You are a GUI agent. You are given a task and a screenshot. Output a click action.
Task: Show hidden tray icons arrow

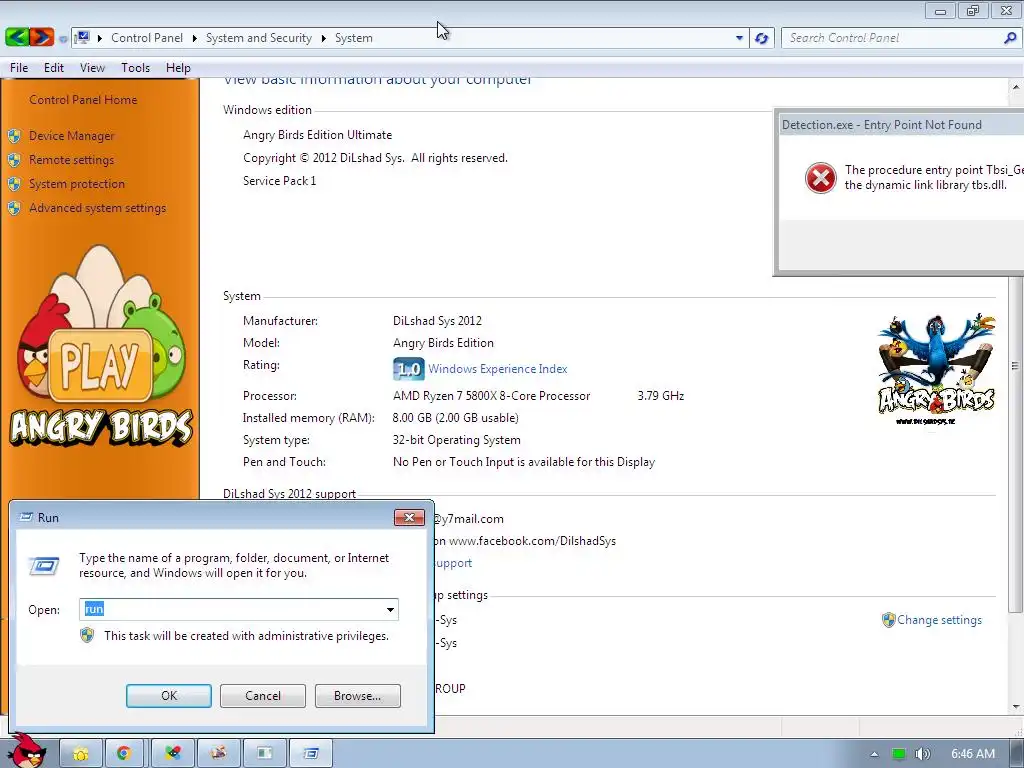[x=874, y=754]
